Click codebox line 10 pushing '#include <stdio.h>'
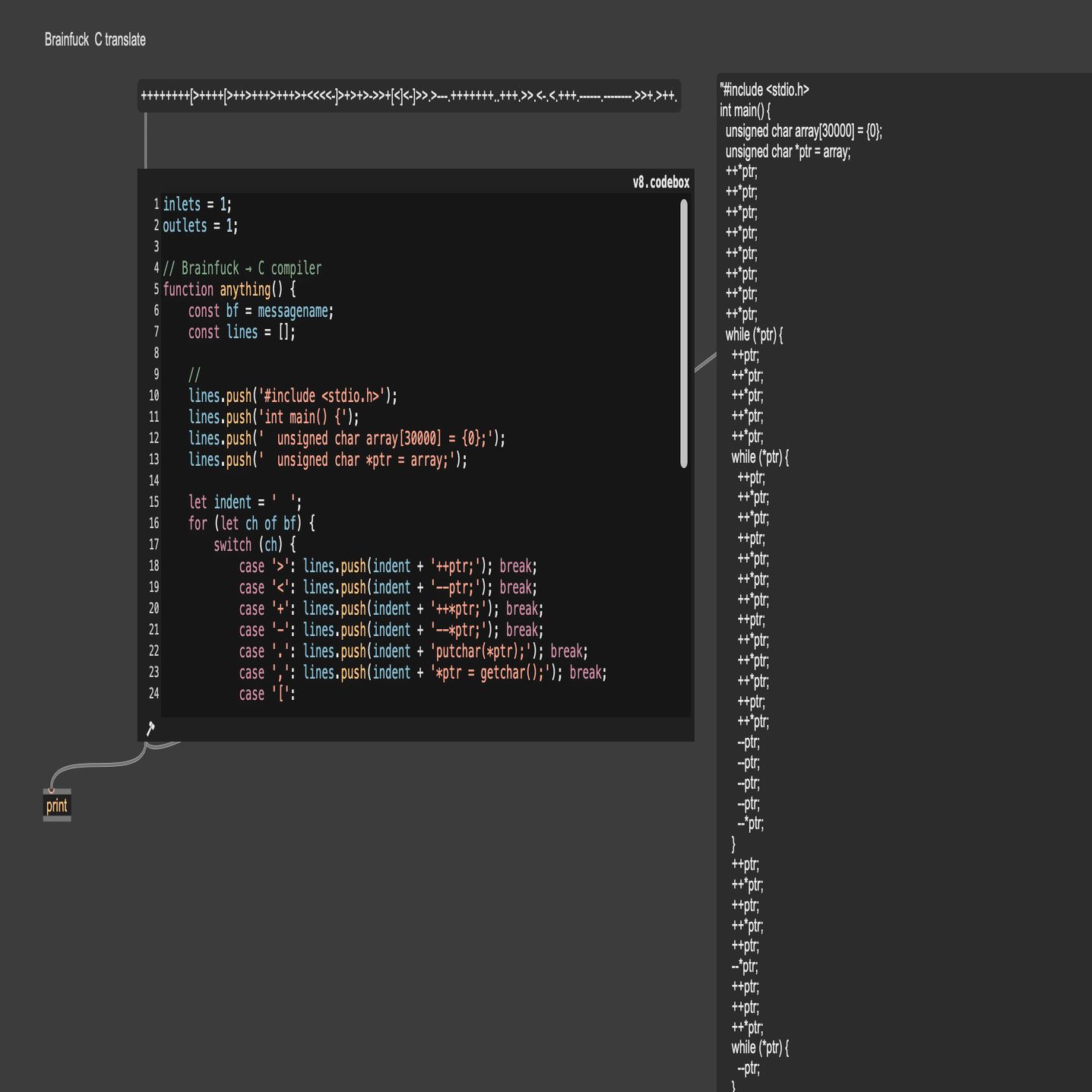Screen dimensions: 1092x1092 pos(293,396)
